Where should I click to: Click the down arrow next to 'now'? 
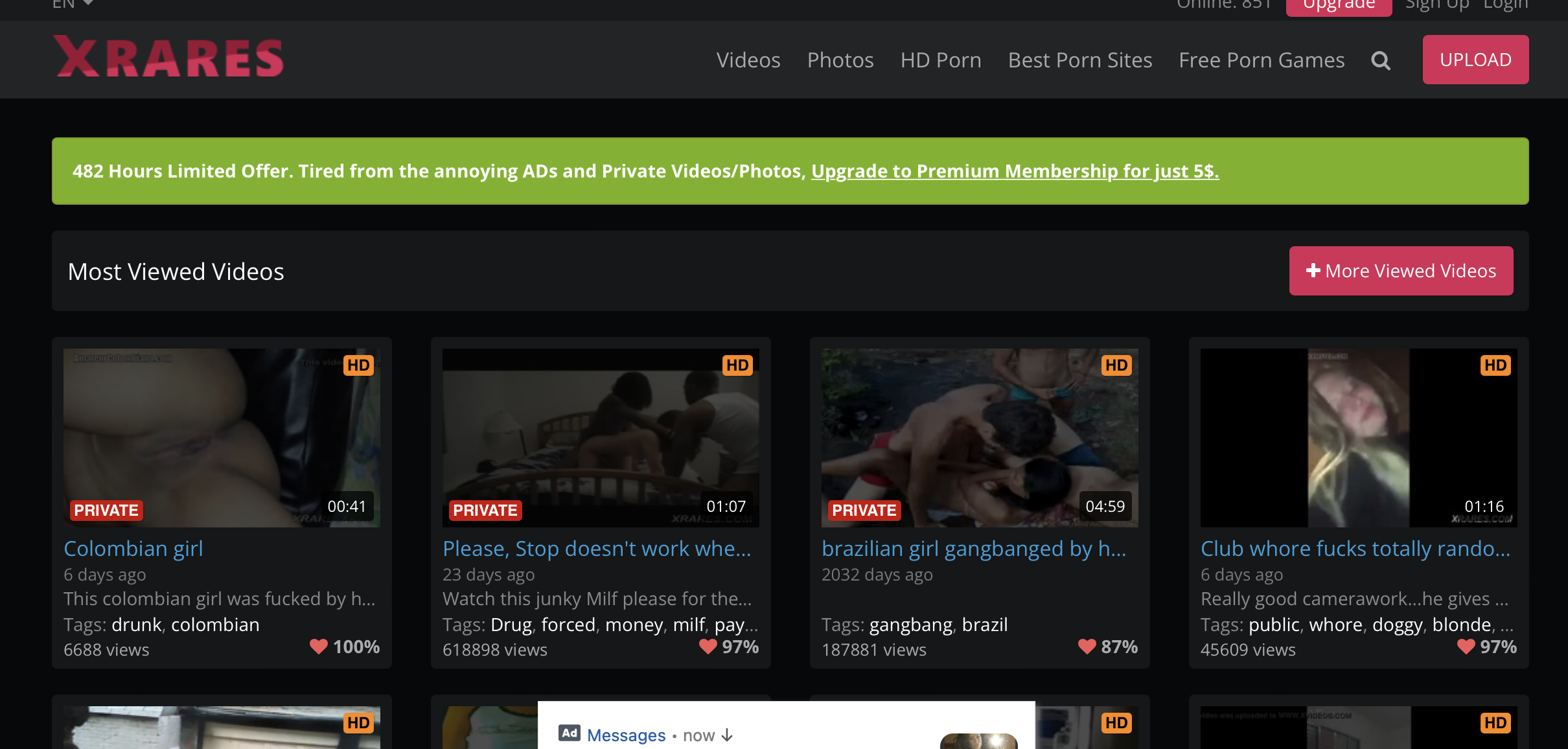point(727,735)
